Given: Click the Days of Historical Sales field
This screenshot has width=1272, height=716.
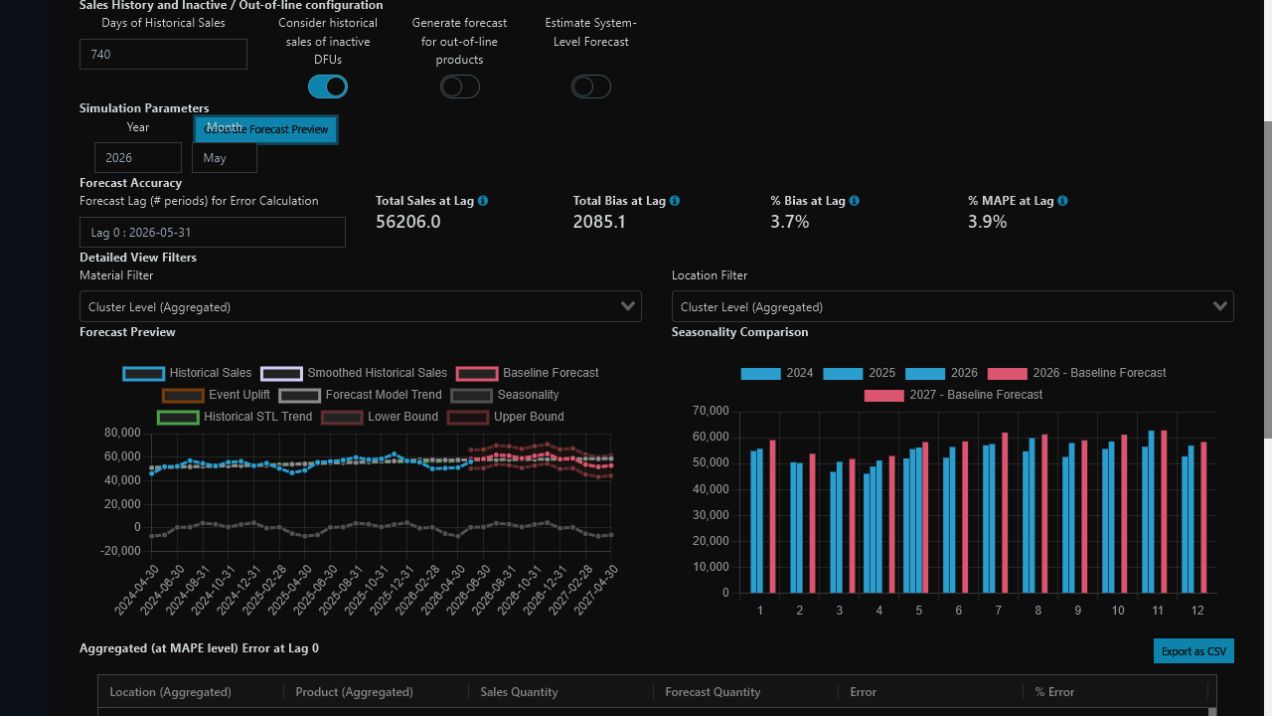Looking at the screenshot, I should point(163,54).
